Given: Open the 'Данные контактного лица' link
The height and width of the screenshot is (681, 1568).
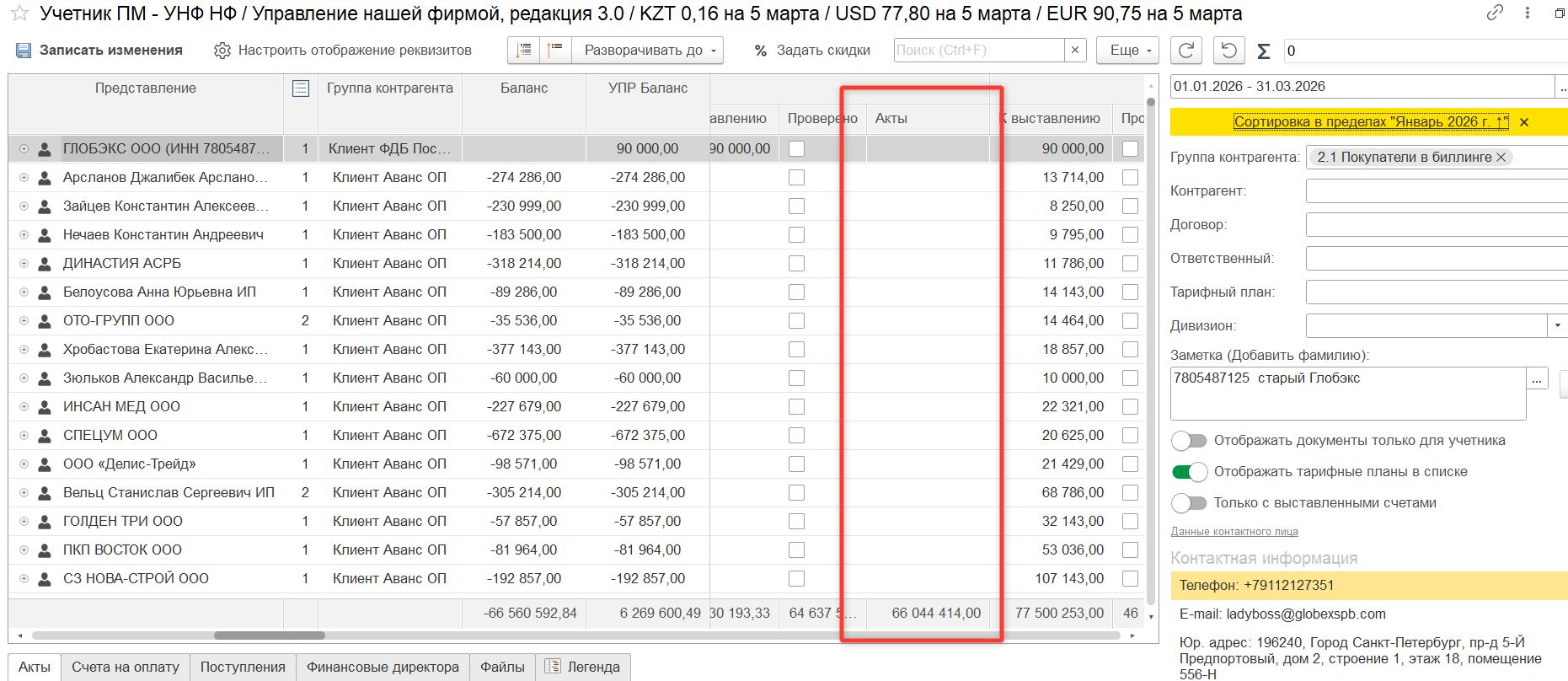Looking at the screenshot, I should 1234,532.
